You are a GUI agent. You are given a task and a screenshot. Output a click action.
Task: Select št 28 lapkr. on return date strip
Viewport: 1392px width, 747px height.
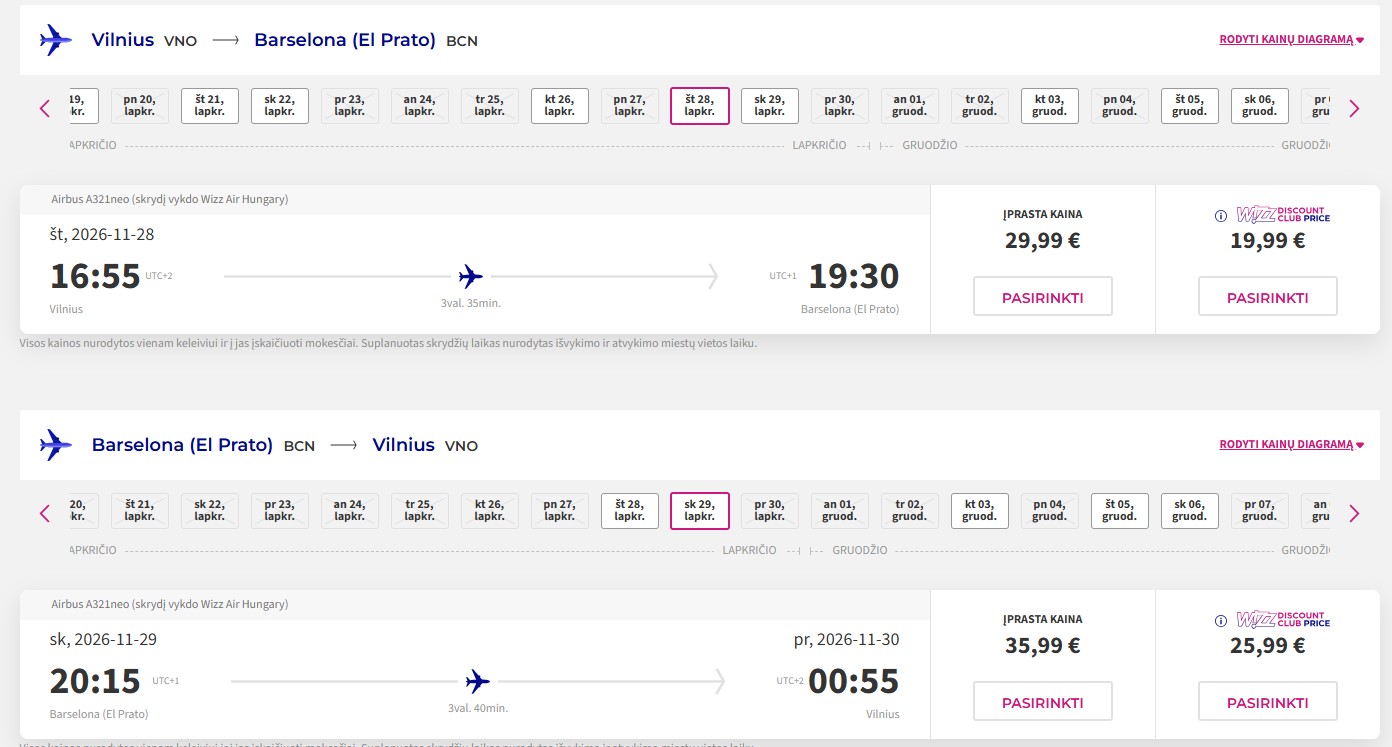630,511
